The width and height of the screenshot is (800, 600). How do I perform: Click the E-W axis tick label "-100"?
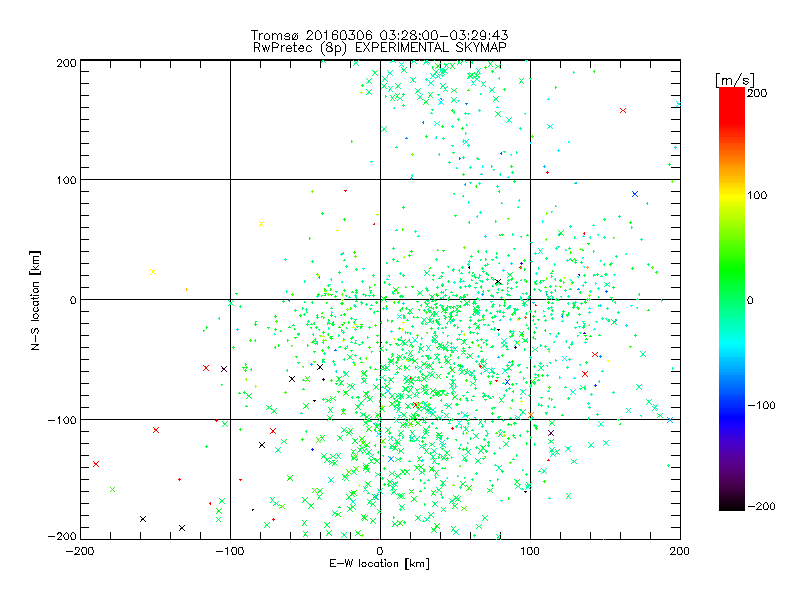pyautogui.click(x=230, y=551)
